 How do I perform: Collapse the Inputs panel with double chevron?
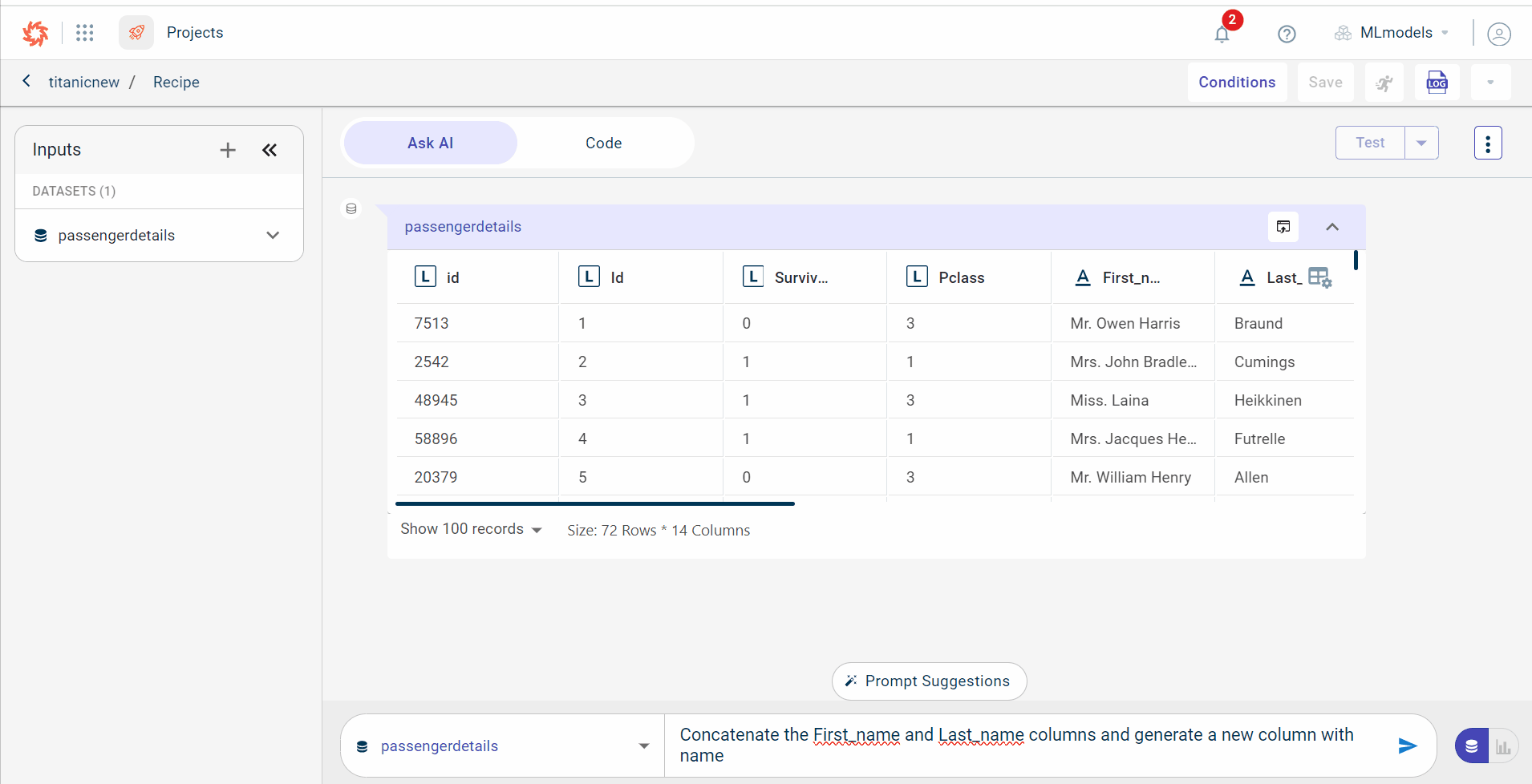[x=270, y=150]
